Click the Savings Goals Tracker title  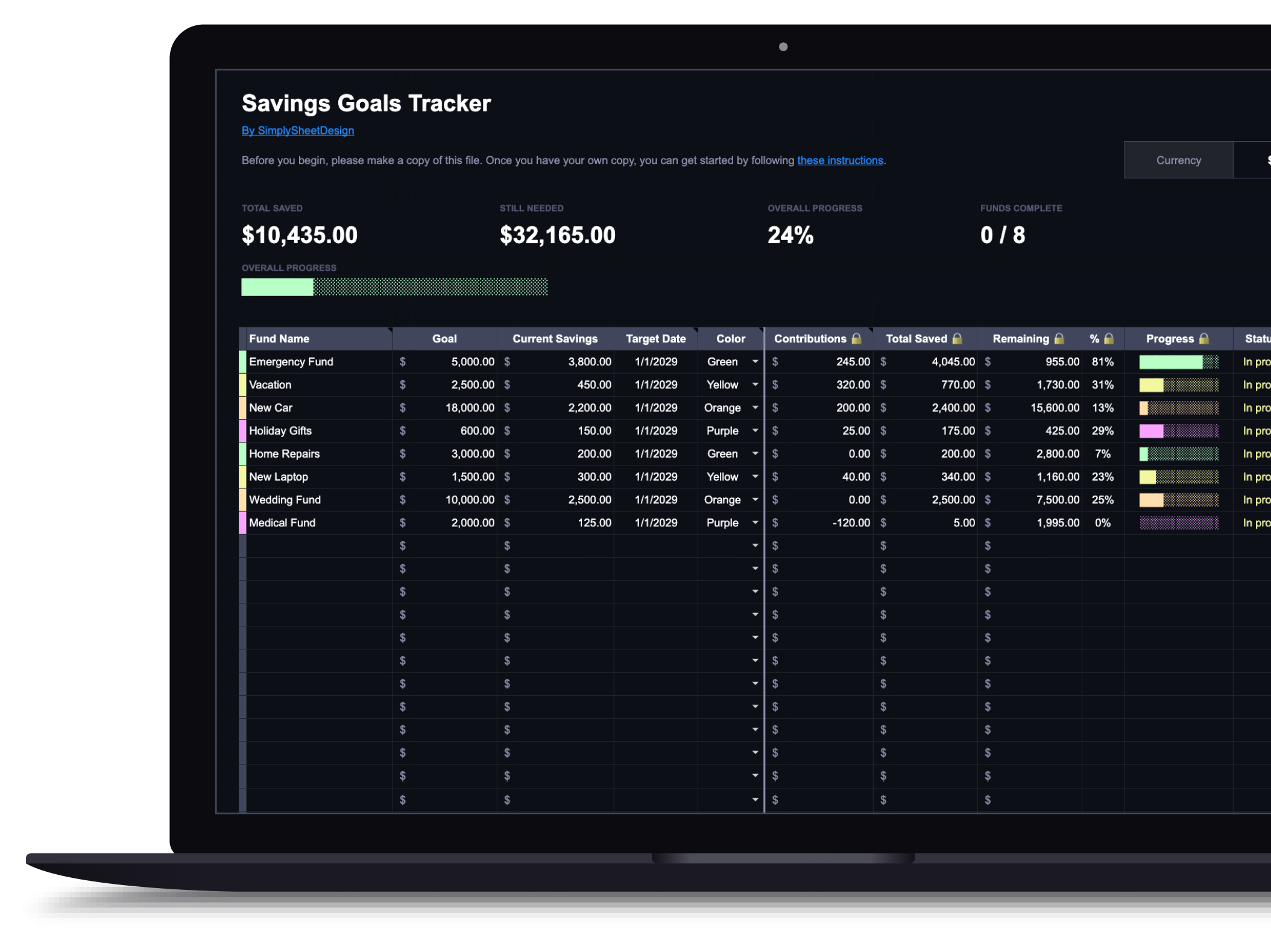click(367, 104)
